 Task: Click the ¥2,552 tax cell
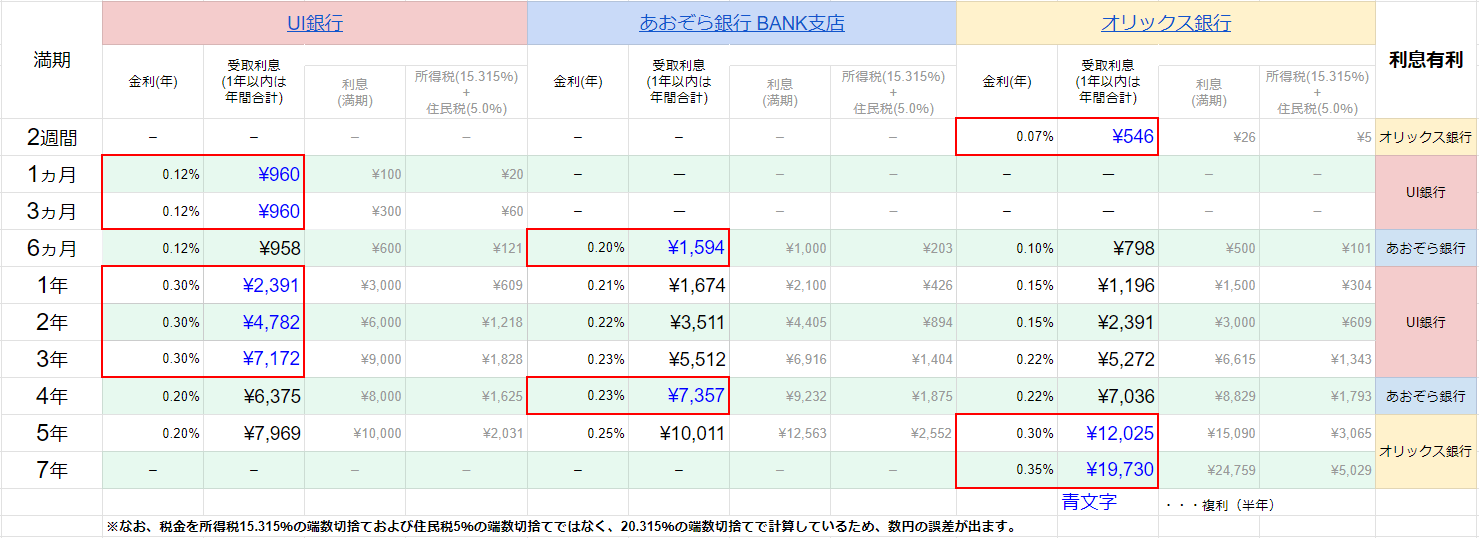tap(893, 433)
